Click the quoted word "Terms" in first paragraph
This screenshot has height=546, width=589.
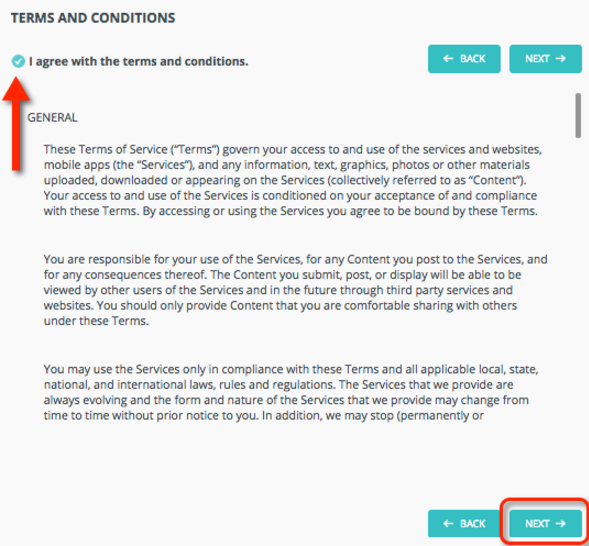pos(195,149)
